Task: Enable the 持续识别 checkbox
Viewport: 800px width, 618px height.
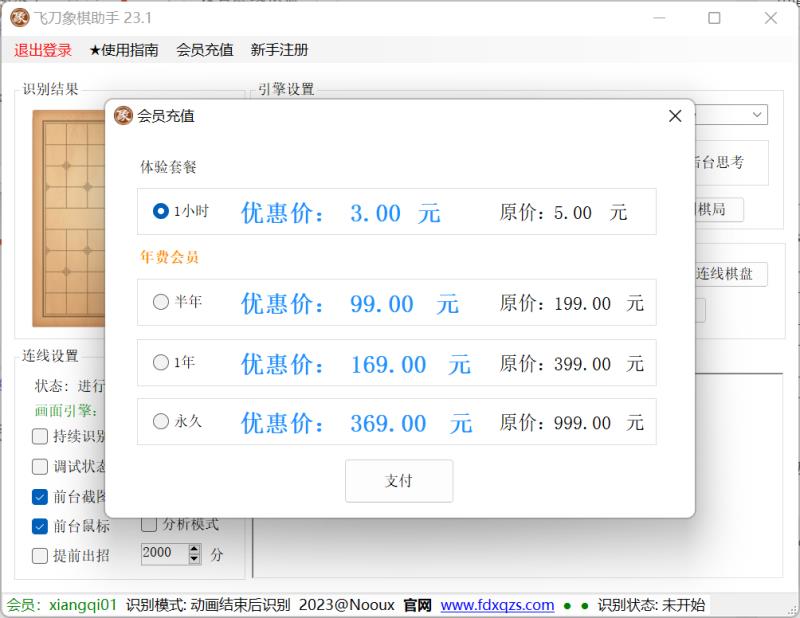Action: click(x=40, y=436)
